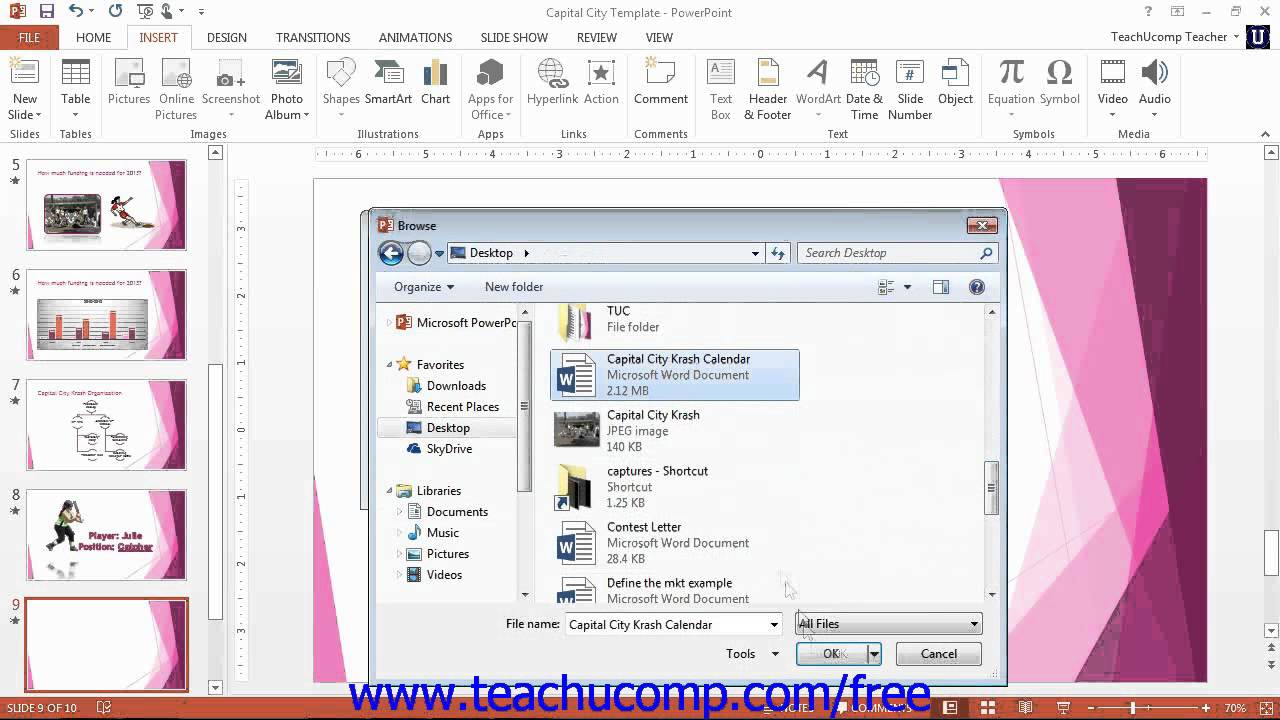Select Recent Places in navigation pane
Viewport: 1280px width, 720px height.
(x=462, y=407)
